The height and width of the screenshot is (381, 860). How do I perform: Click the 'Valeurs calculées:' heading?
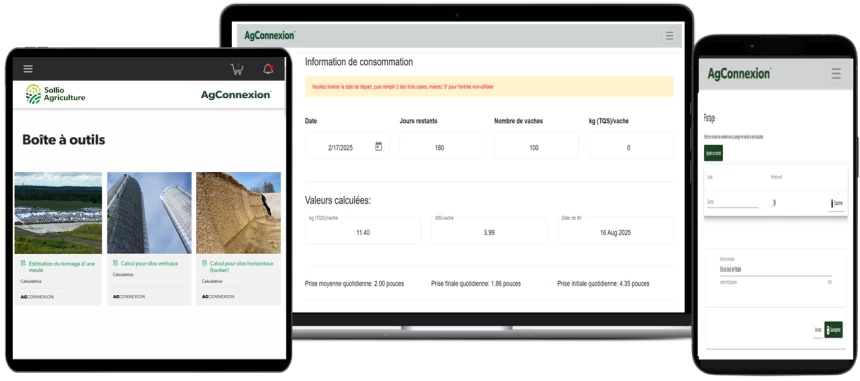coord(338,201)
